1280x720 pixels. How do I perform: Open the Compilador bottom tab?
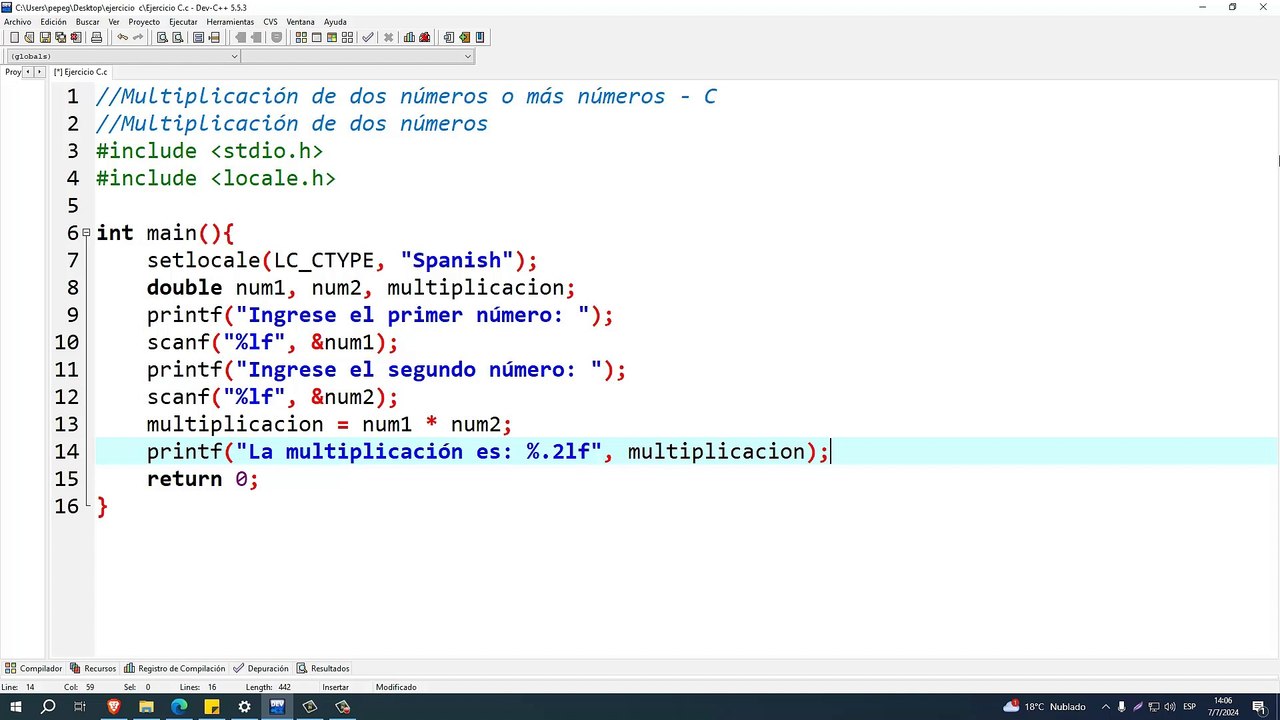[34, 668]
